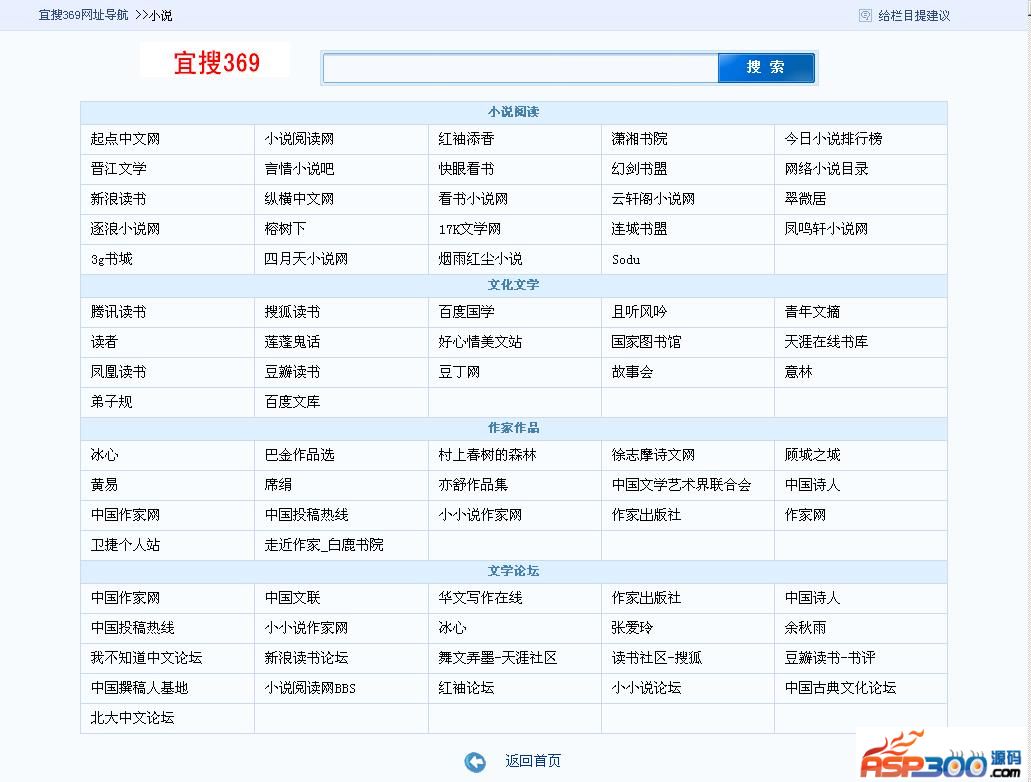Click the back arrow icon beside 返回首页

475,762
